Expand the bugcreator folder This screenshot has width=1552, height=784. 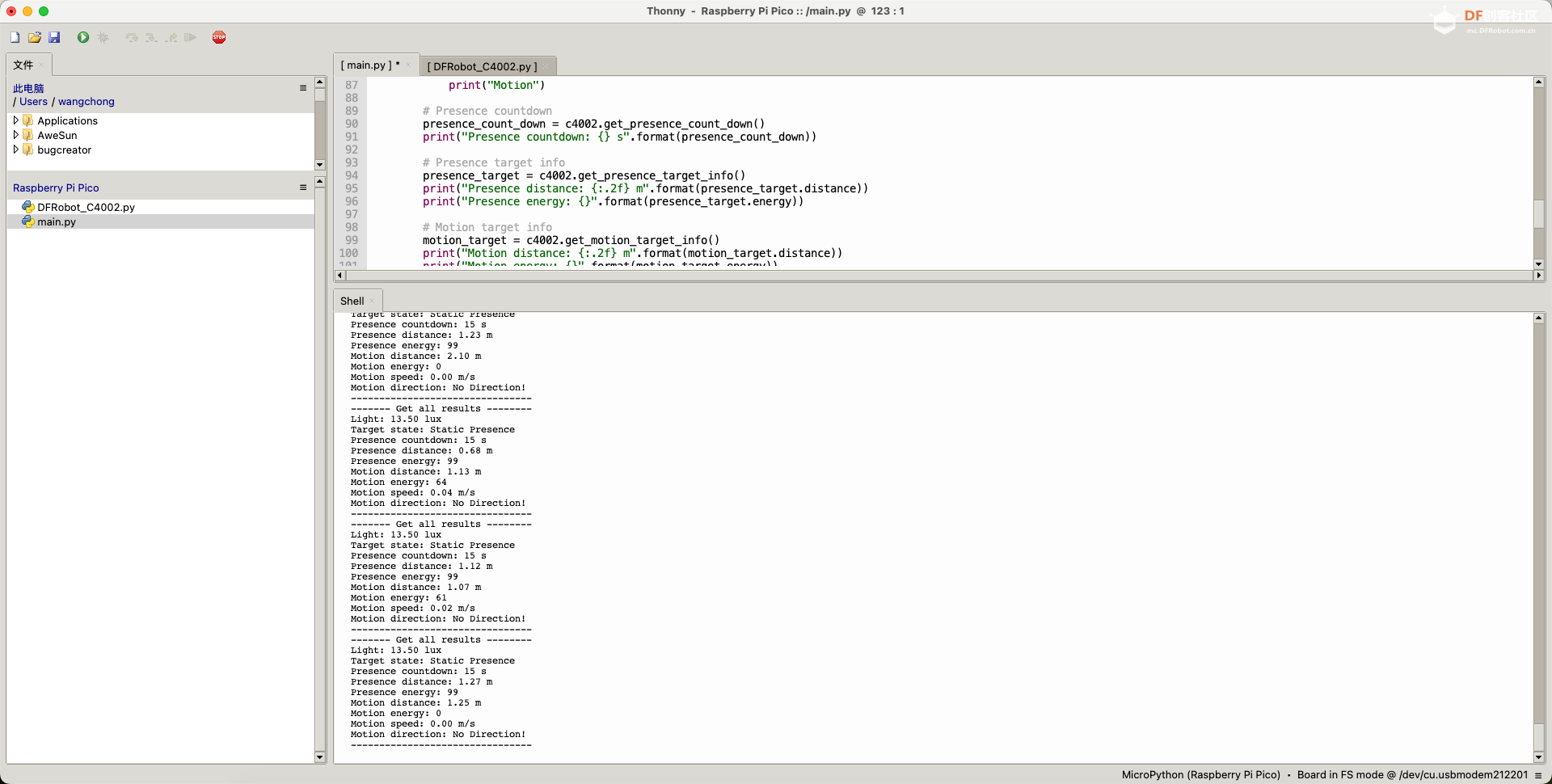coord(16,150)
